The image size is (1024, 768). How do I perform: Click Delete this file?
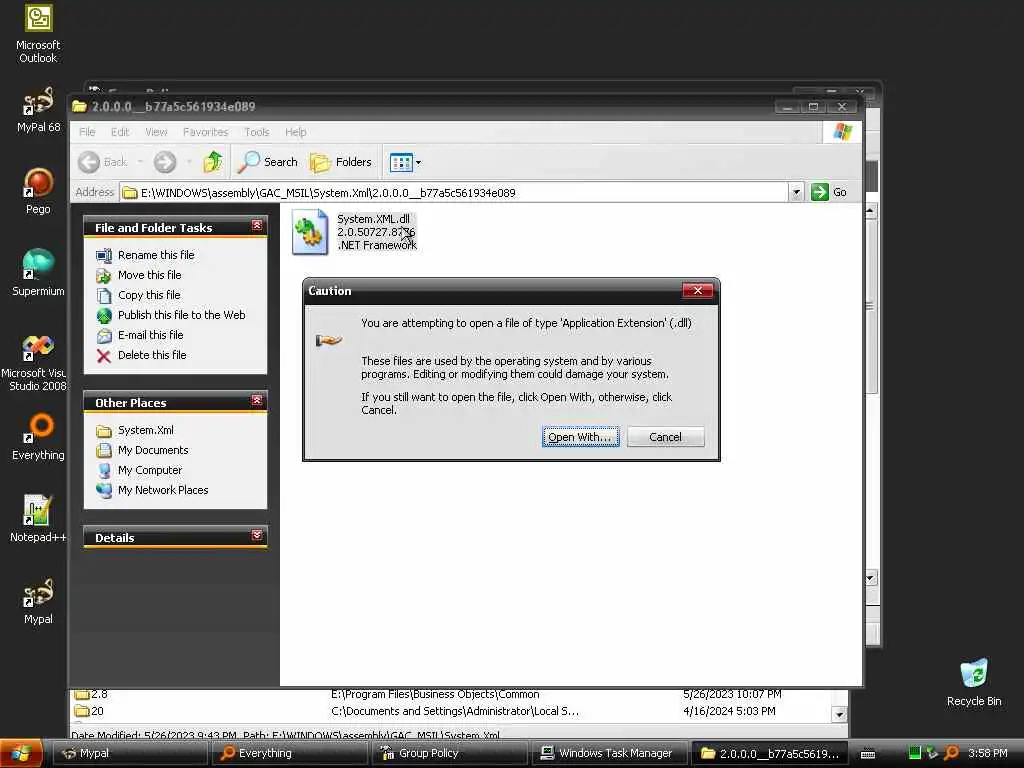[152, 355]
